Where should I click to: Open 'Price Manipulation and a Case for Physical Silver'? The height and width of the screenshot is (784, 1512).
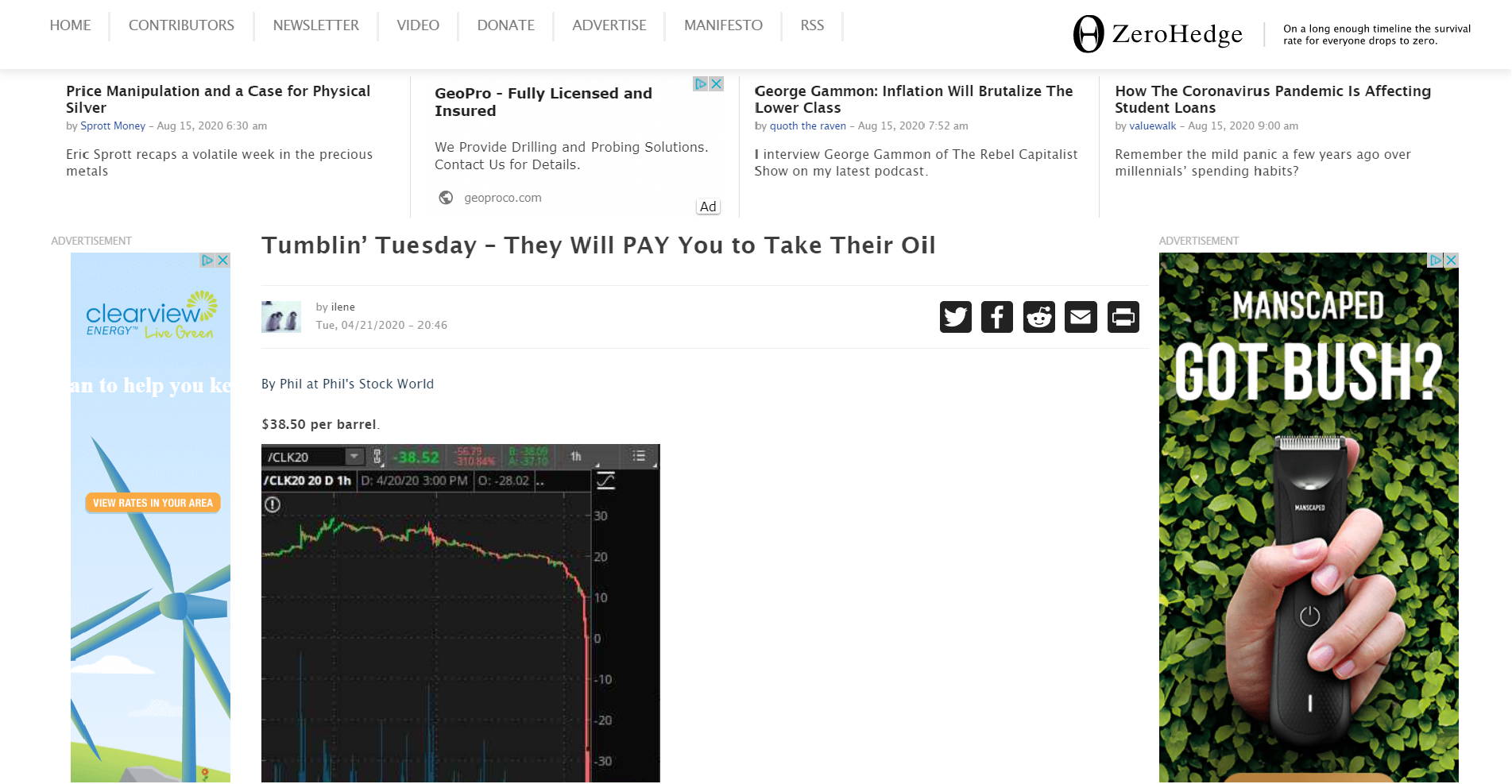218,99
